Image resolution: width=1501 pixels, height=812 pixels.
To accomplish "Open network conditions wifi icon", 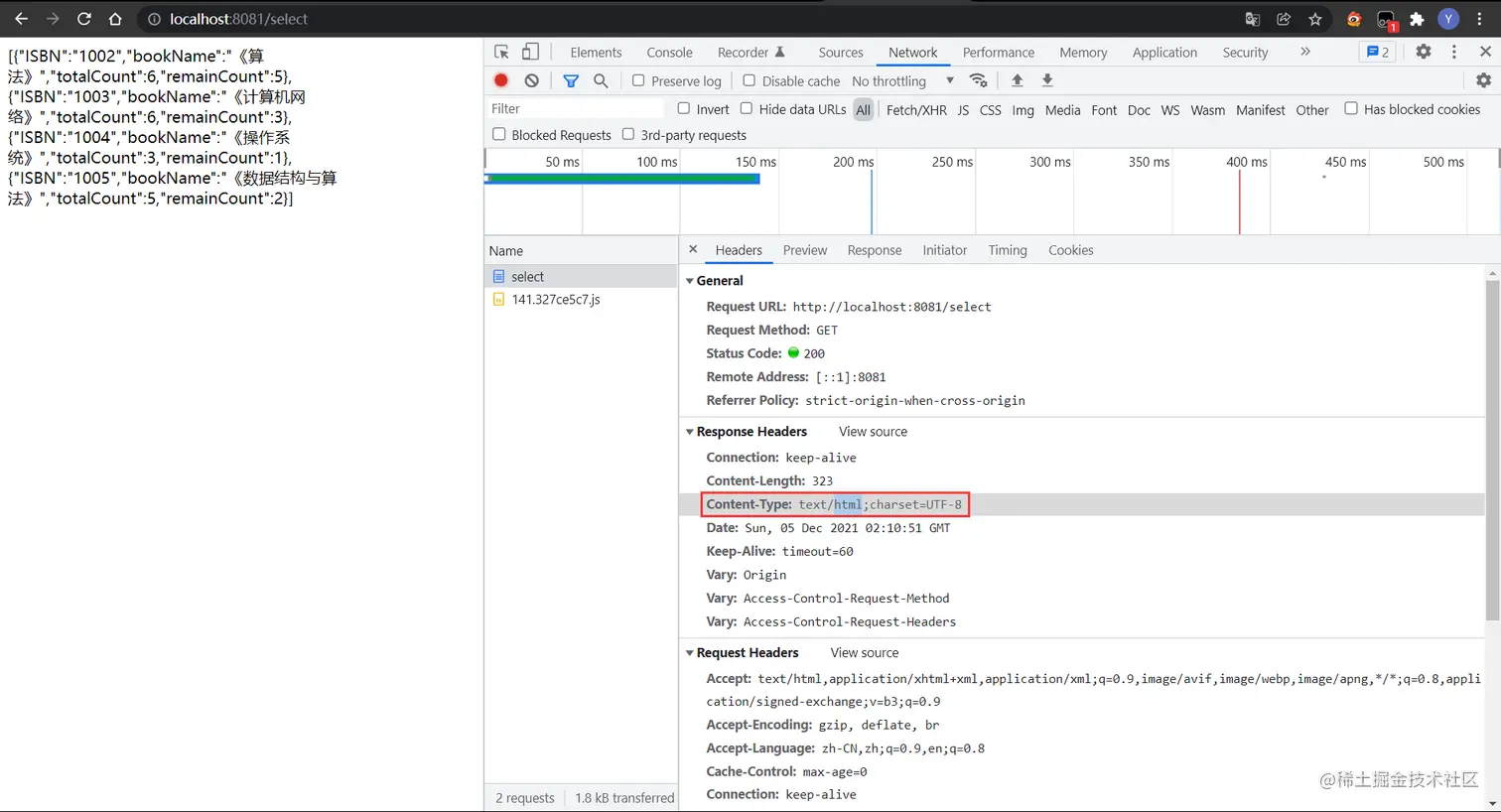I will click(979, 80).
